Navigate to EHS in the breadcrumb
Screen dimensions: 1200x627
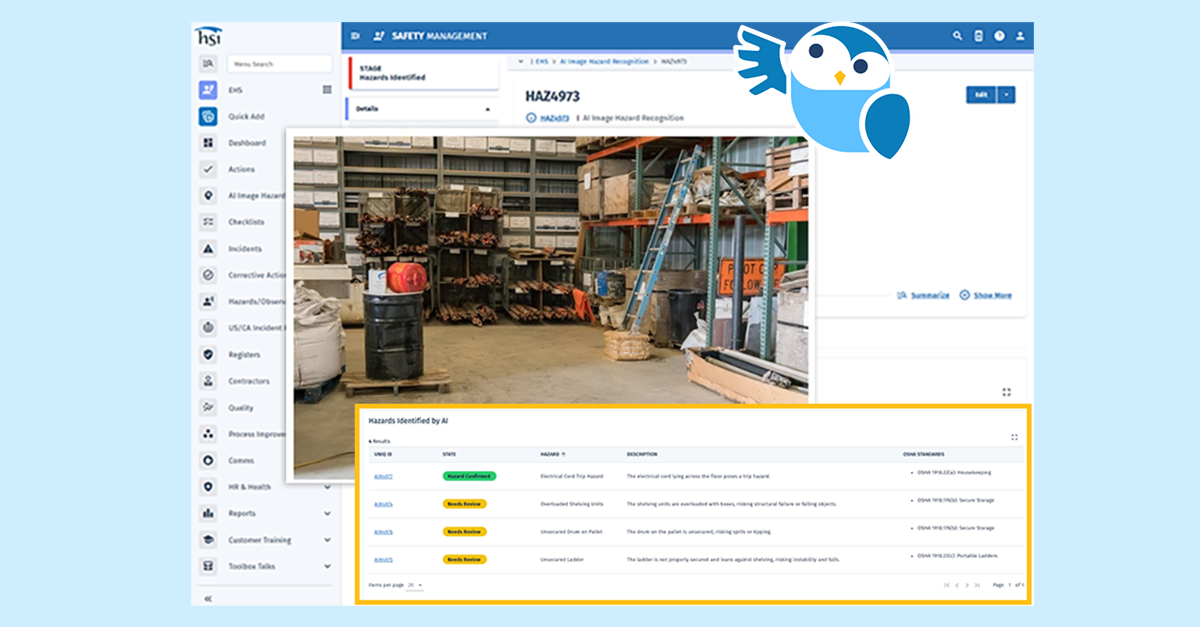pyautogui.click(x=541, y=59)
